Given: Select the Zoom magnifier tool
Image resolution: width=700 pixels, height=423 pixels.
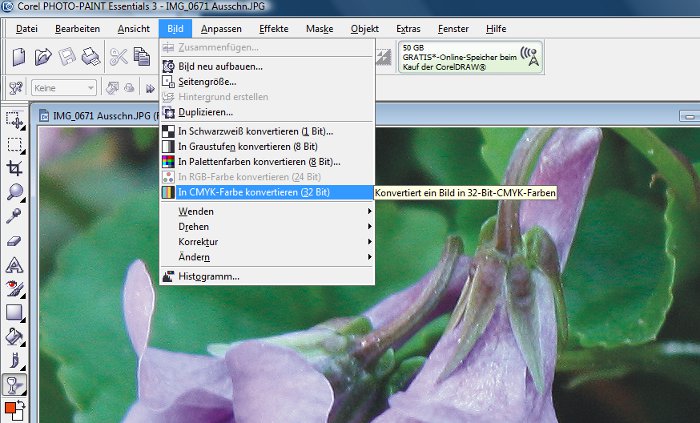Looking at the screenshot, I should pos(15,192).
